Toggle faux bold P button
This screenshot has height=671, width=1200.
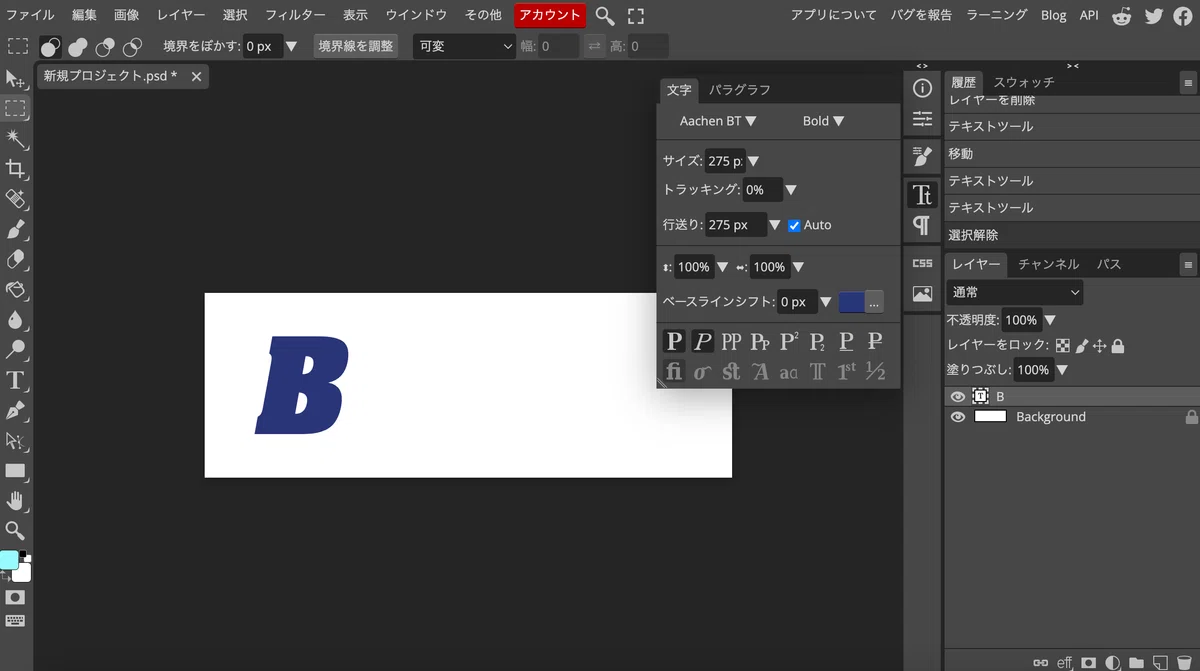click(674, 342)
